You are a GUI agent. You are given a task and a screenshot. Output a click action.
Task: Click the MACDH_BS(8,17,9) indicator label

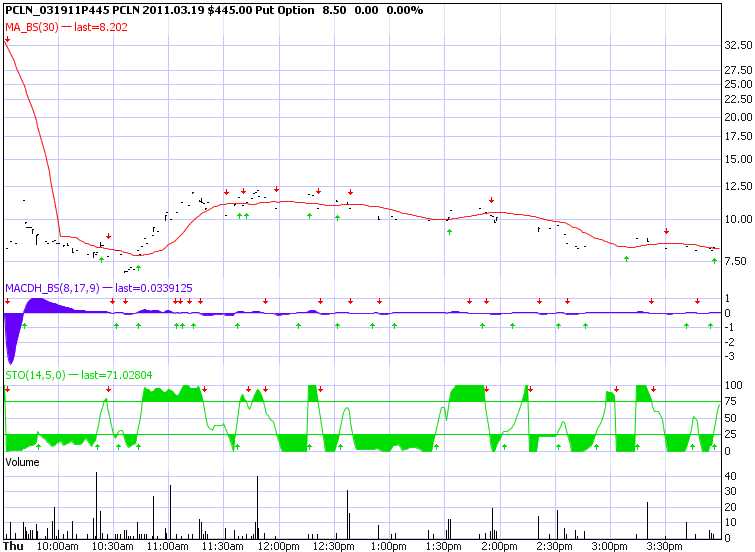coord(52,287)
